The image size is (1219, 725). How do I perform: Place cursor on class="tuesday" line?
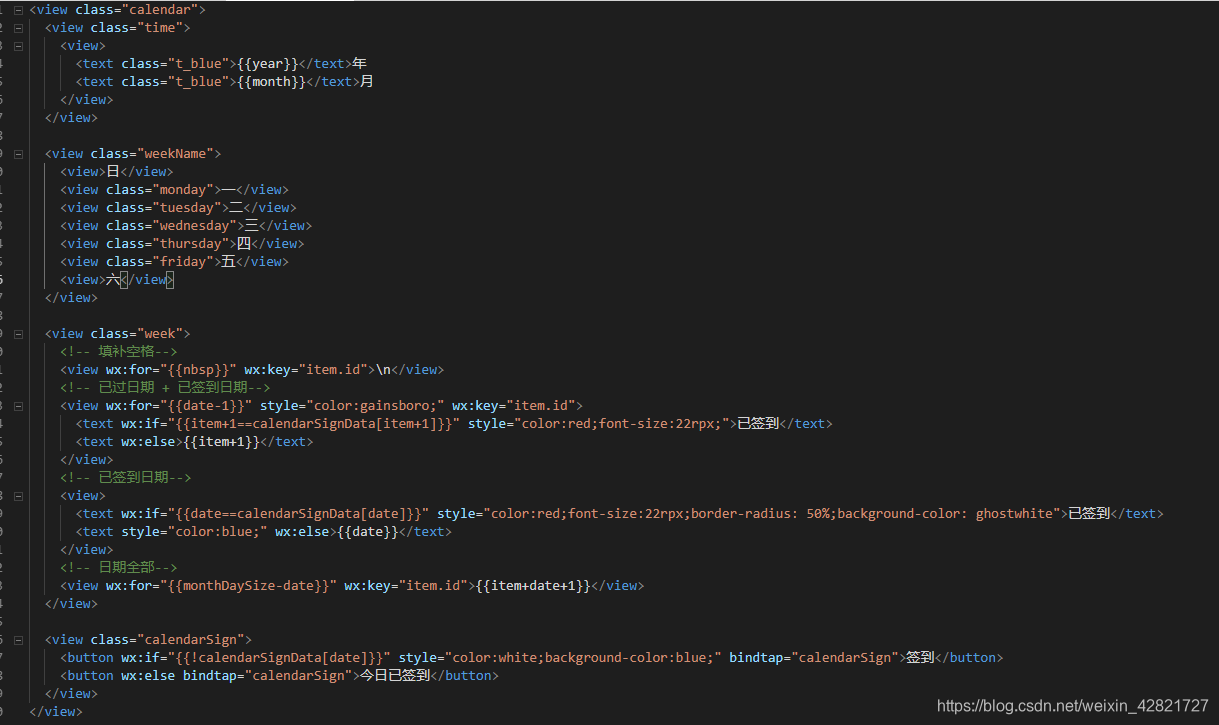178,208
